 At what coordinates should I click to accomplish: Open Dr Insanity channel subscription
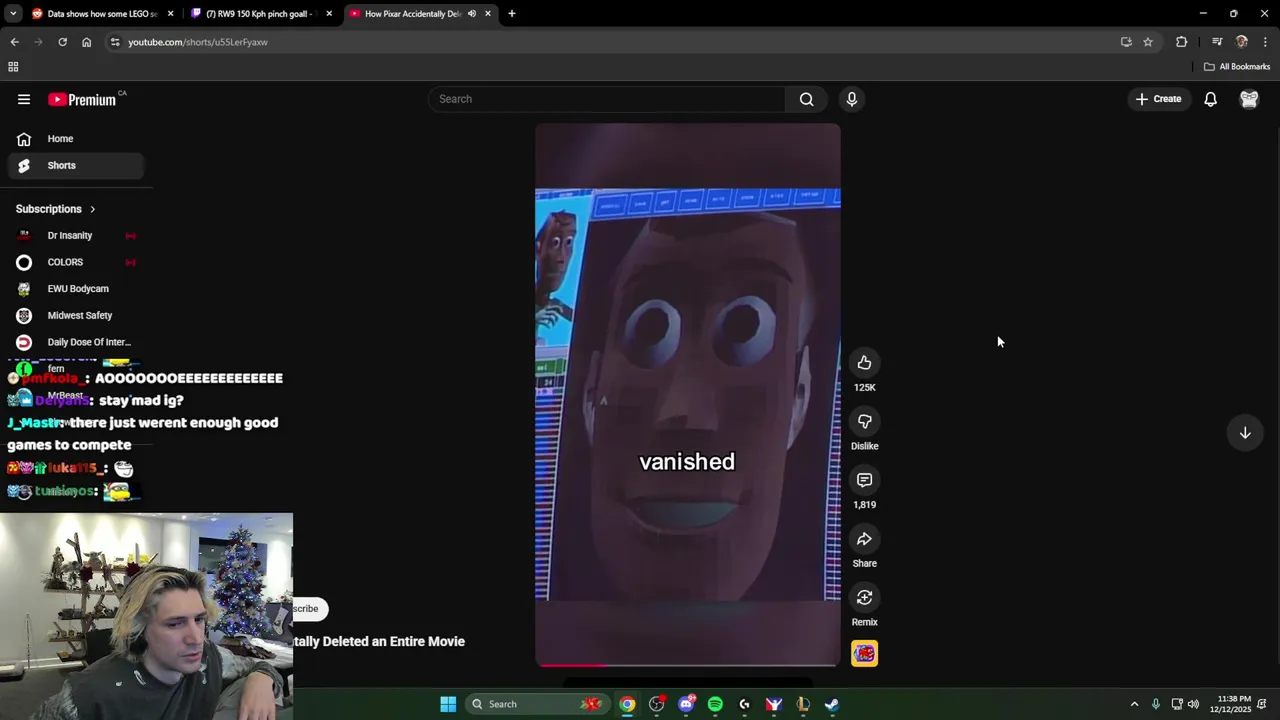tap(76, 236)
